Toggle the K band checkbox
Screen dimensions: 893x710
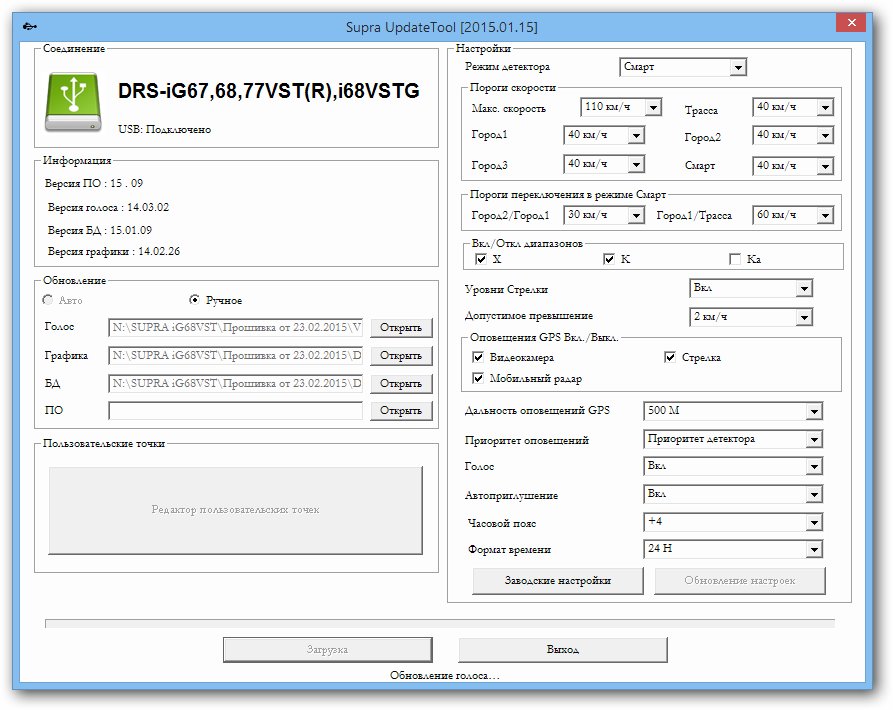point(609,259)
